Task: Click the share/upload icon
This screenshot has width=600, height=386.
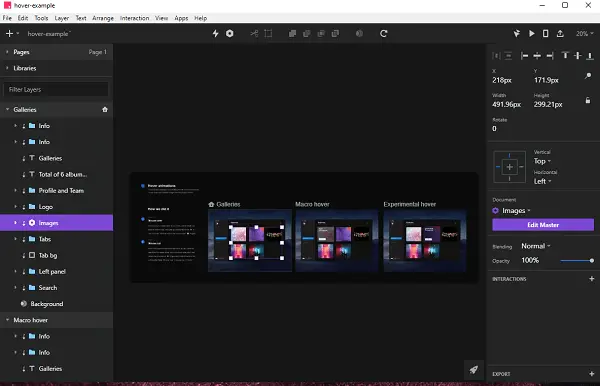Action: click(x=560, y=34)
